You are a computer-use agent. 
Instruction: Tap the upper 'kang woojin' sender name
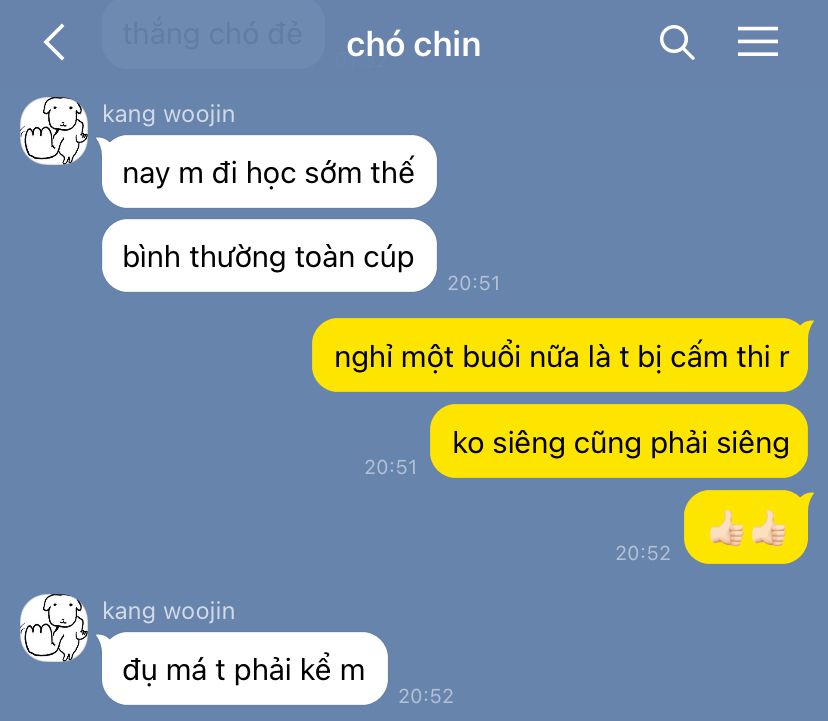169,115
